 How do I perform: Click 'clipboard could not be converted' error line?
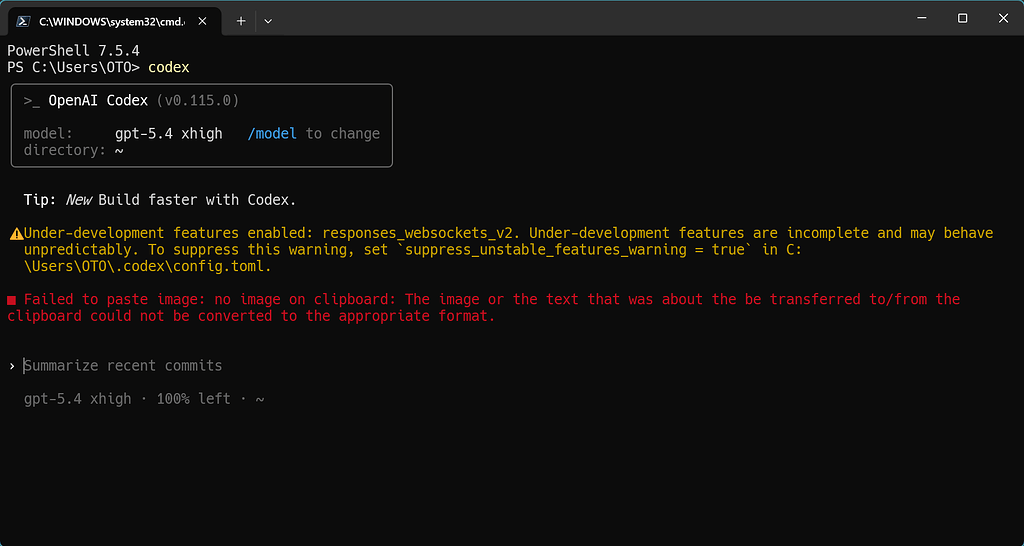click(x=251, y=316)
